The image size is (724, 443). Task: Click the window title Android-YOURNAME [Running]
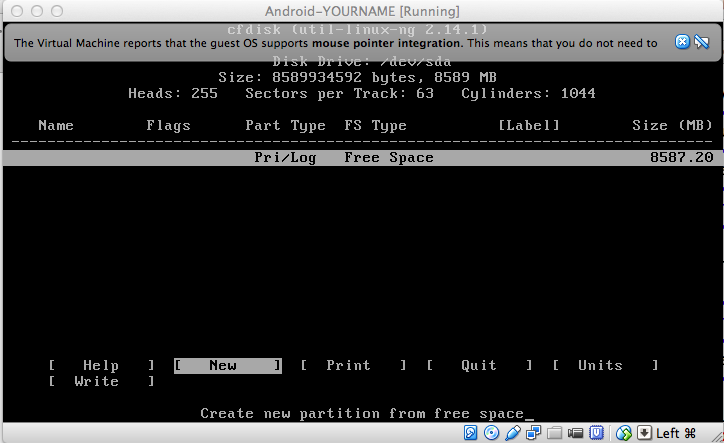point(362,11)
